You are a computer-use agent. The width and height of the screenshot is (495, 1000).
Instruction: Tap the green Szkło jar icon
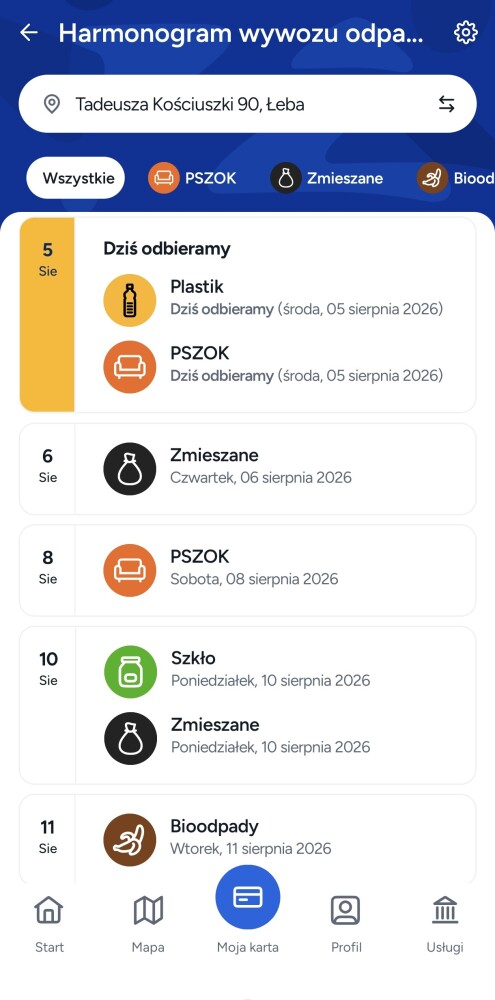point(130,672)
